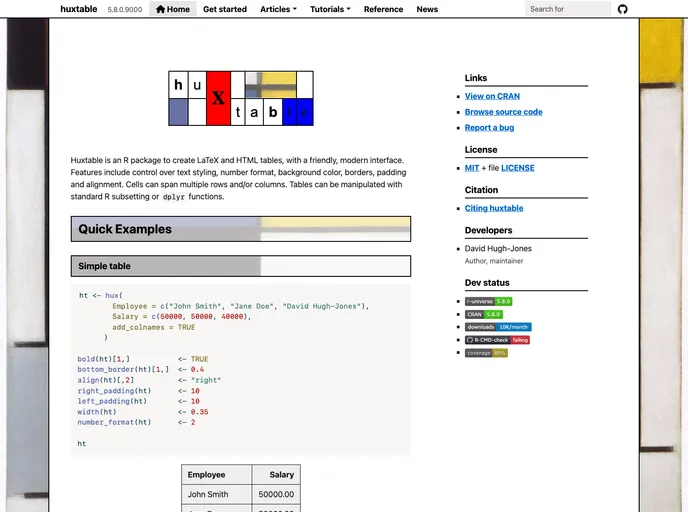Open the Get started page

point(225,9)
